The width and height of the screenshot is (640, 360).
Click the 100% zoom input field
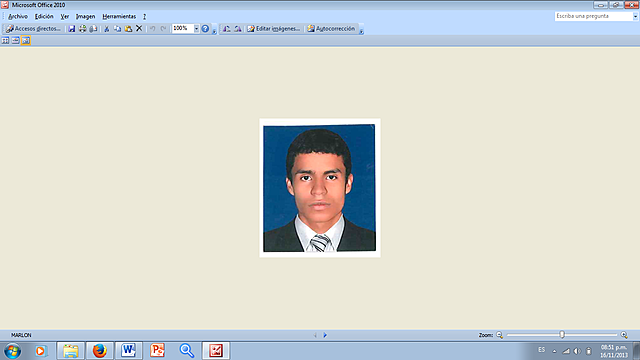click(x=182, y=29)
